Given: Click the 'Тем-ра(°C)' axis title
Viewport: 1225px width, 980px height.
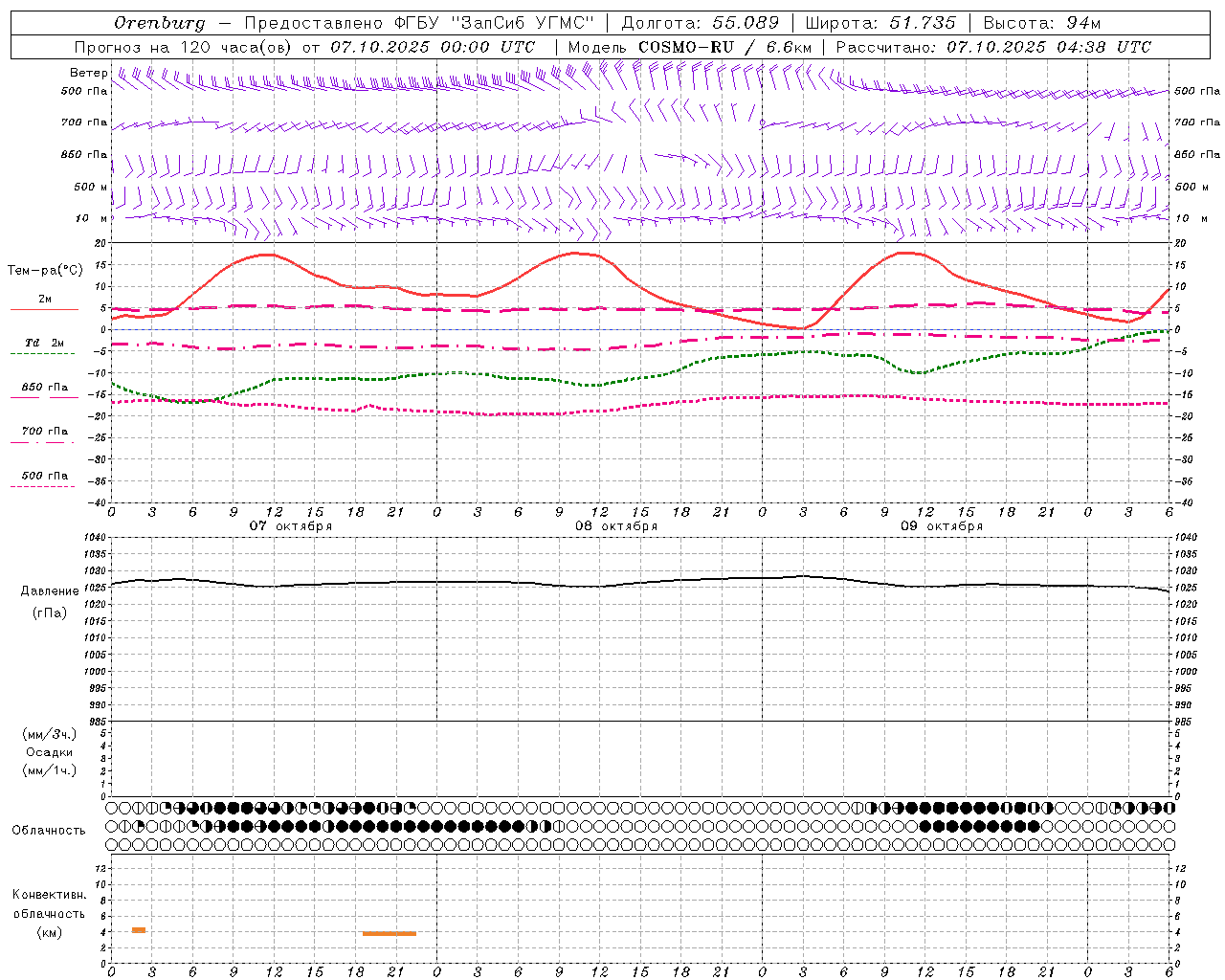Looking at the screenshot, I should coord(44,271).
